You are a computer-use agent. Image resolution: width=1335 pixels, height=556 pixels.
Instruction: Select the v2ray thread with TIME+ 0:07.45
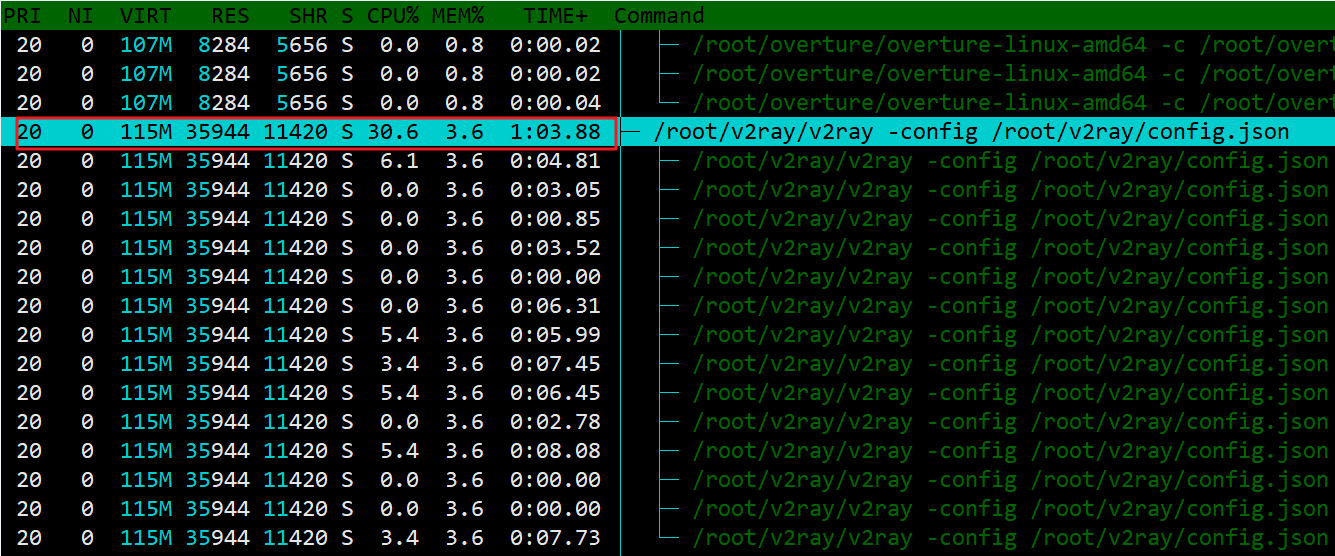click(667, 364)
